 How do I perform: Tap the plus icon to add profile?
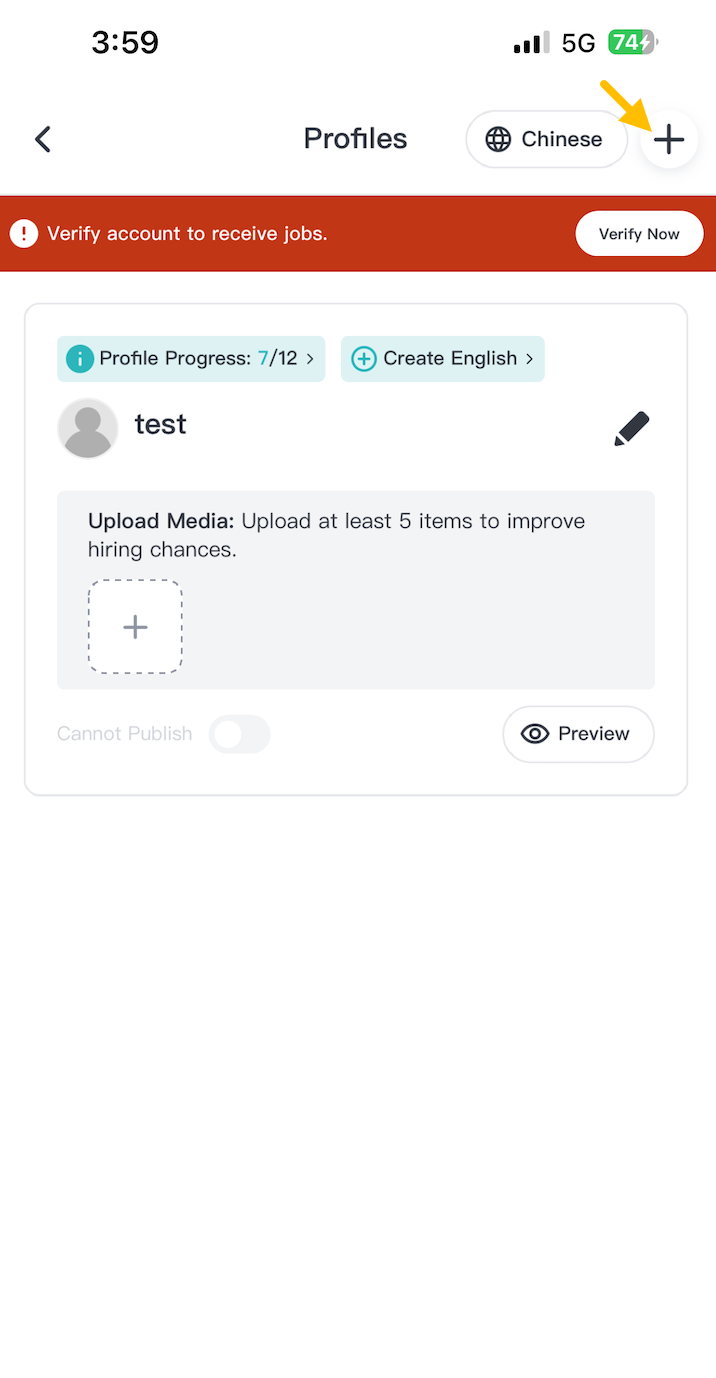(x=669, y=139)
